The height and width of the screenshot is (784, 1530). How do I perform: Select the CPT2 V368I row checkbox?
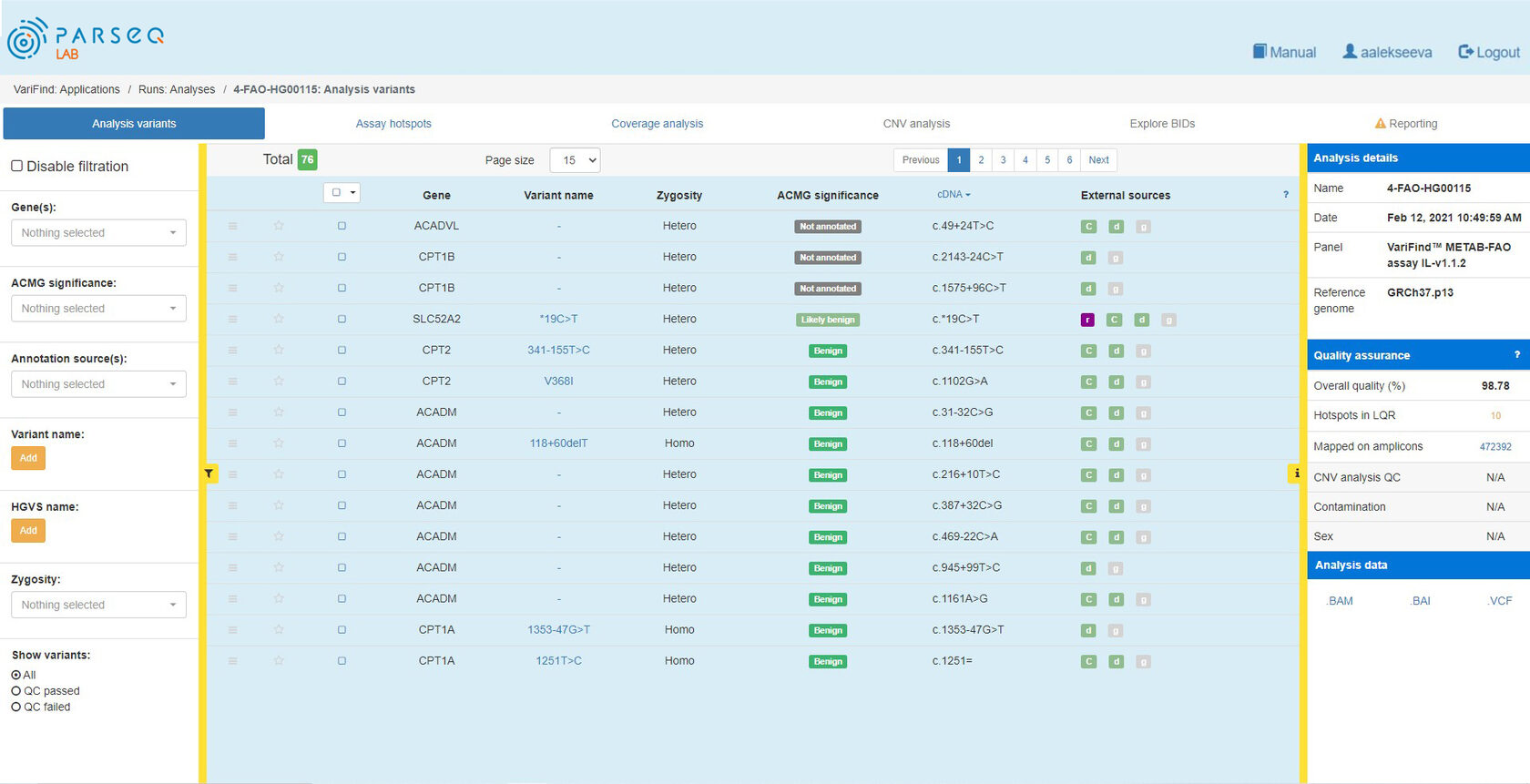pos(342,381)
